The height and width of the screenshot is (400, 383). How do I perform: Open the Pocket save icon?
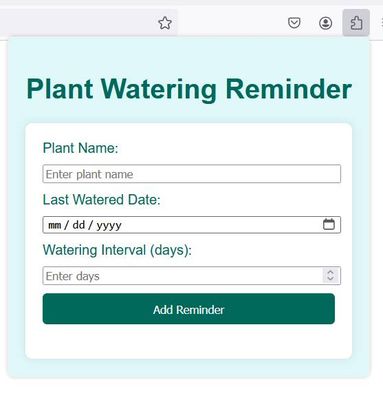294,23
